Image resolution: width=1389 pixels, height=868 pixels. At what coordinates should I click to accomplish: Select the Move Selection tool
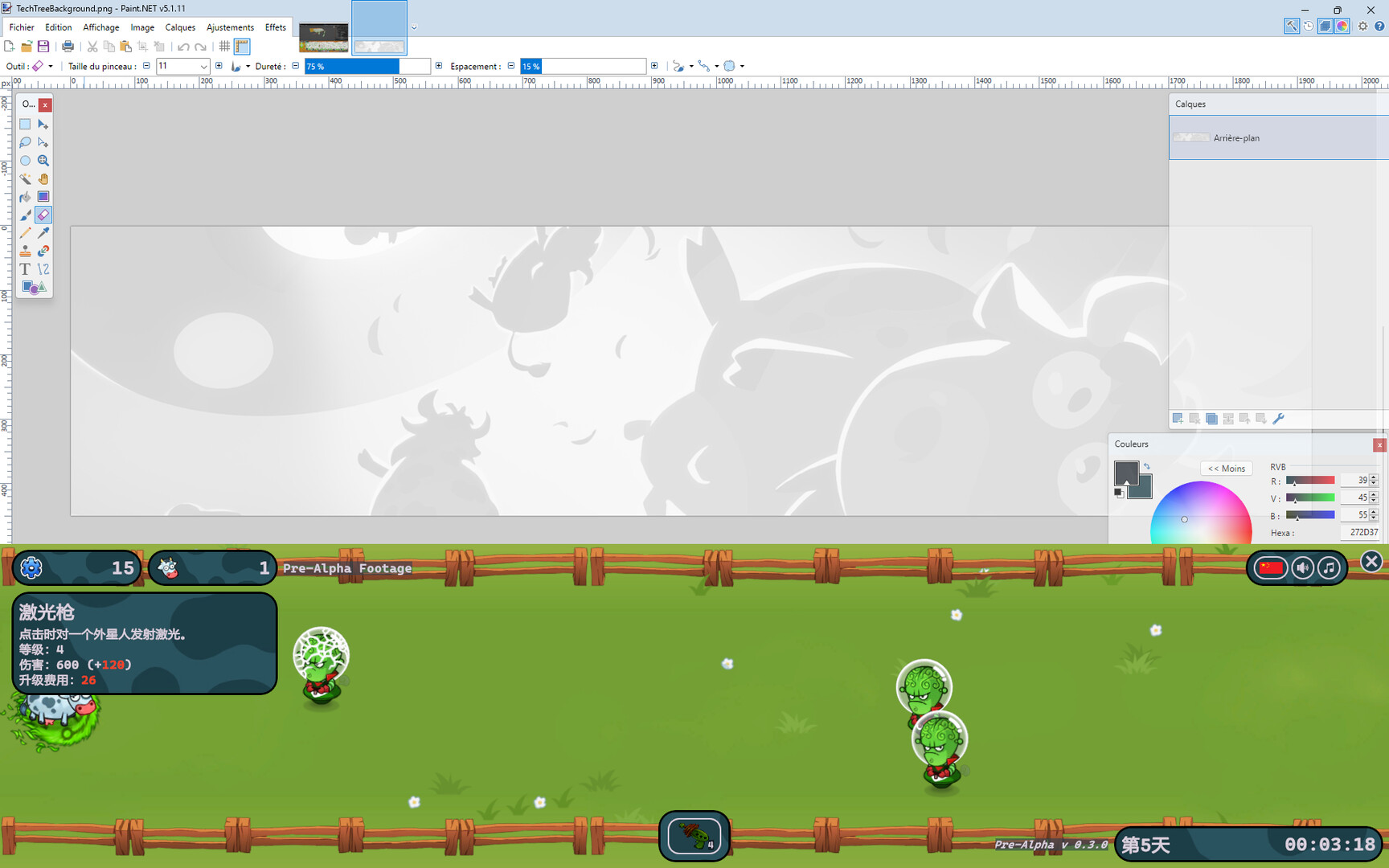tap(43, 142)
